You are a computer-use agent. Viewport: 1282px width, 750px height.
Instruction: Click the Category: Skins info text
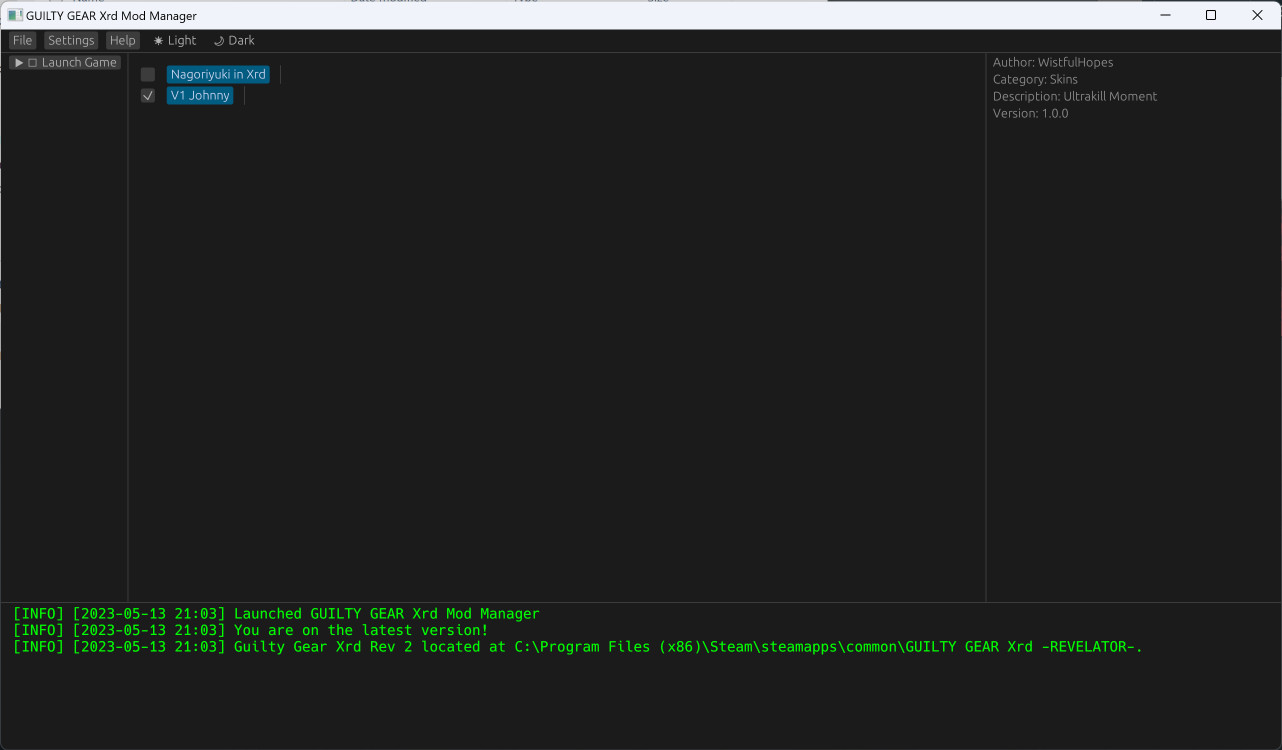point(1034,79)
